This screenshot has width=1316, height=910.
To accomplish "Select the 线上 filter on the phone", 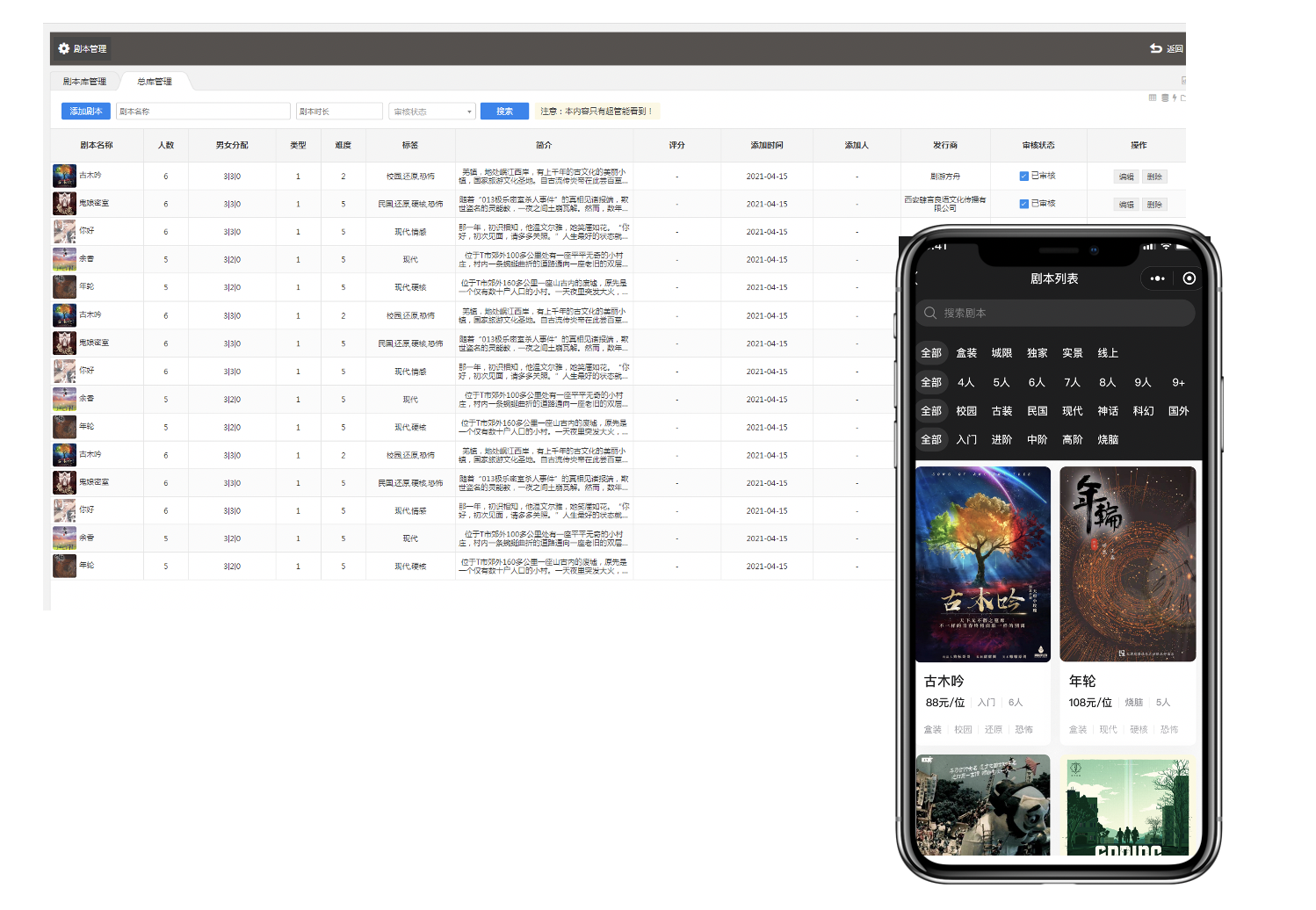I will click(1108, 353).
